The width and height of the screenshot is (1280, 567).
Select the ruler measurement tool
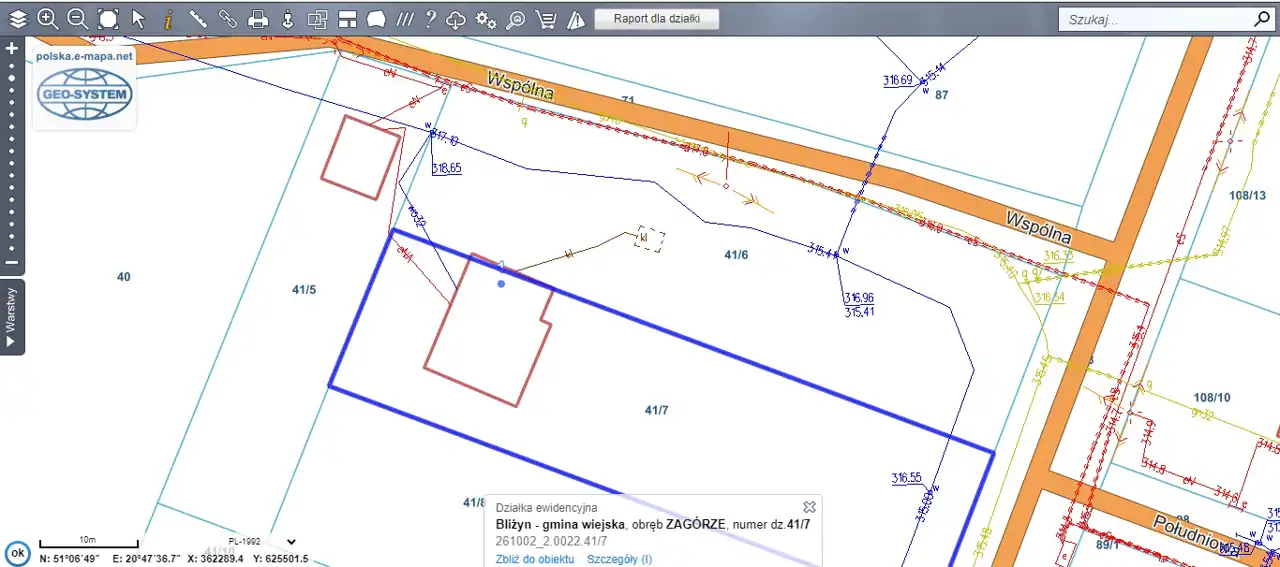click(x=198, y=19)
